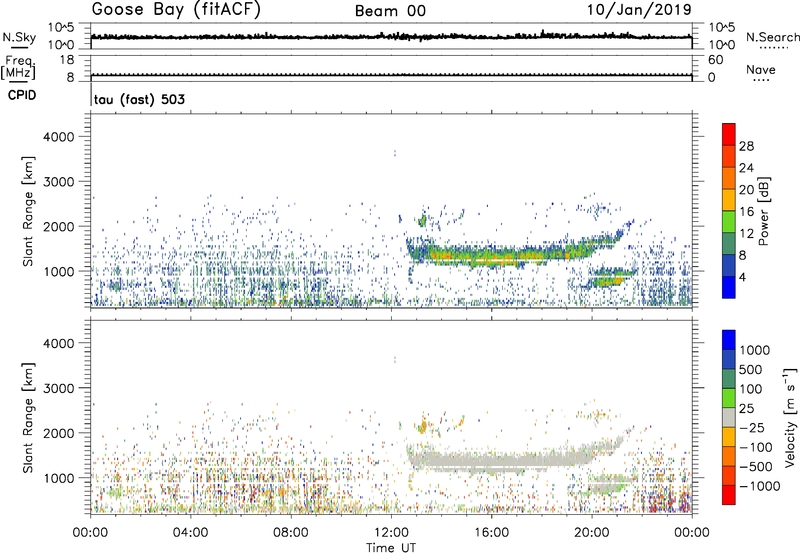Click the gray velocity echo band near 16:00
The width and height of the screenshot is (800, 554).
pos(491,462)
